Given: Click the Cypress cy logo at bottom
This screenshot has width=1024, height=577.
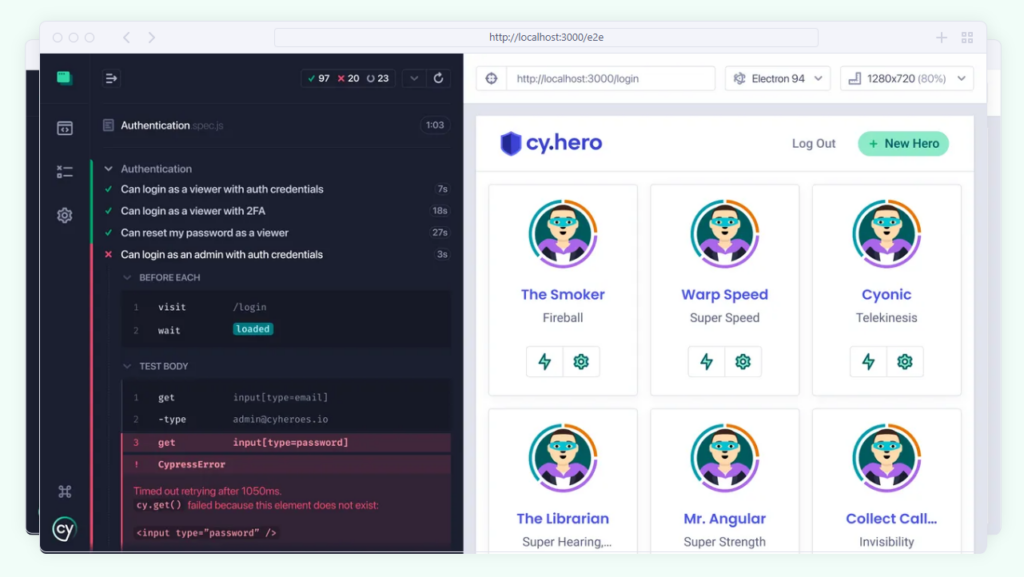Looking at the screenshot, I should tap(65, 529).
